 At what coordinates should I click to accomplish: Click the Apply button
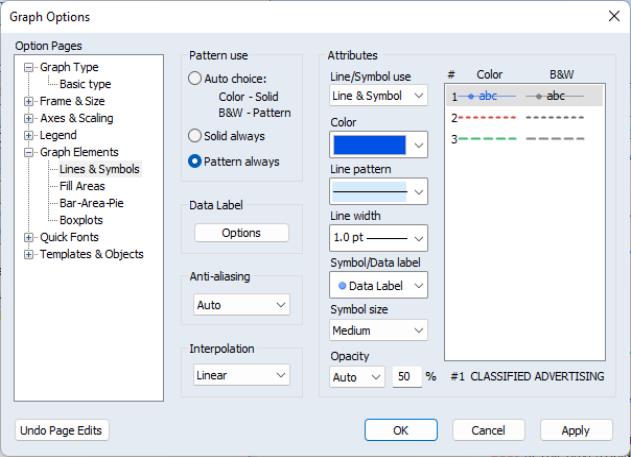point(576,430)
